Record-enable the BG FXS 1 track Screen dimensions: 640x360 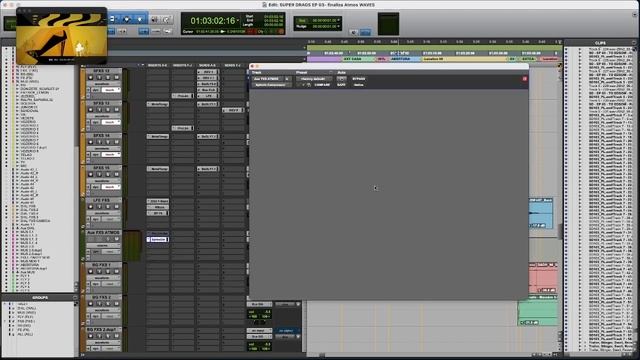coord(91,271)
